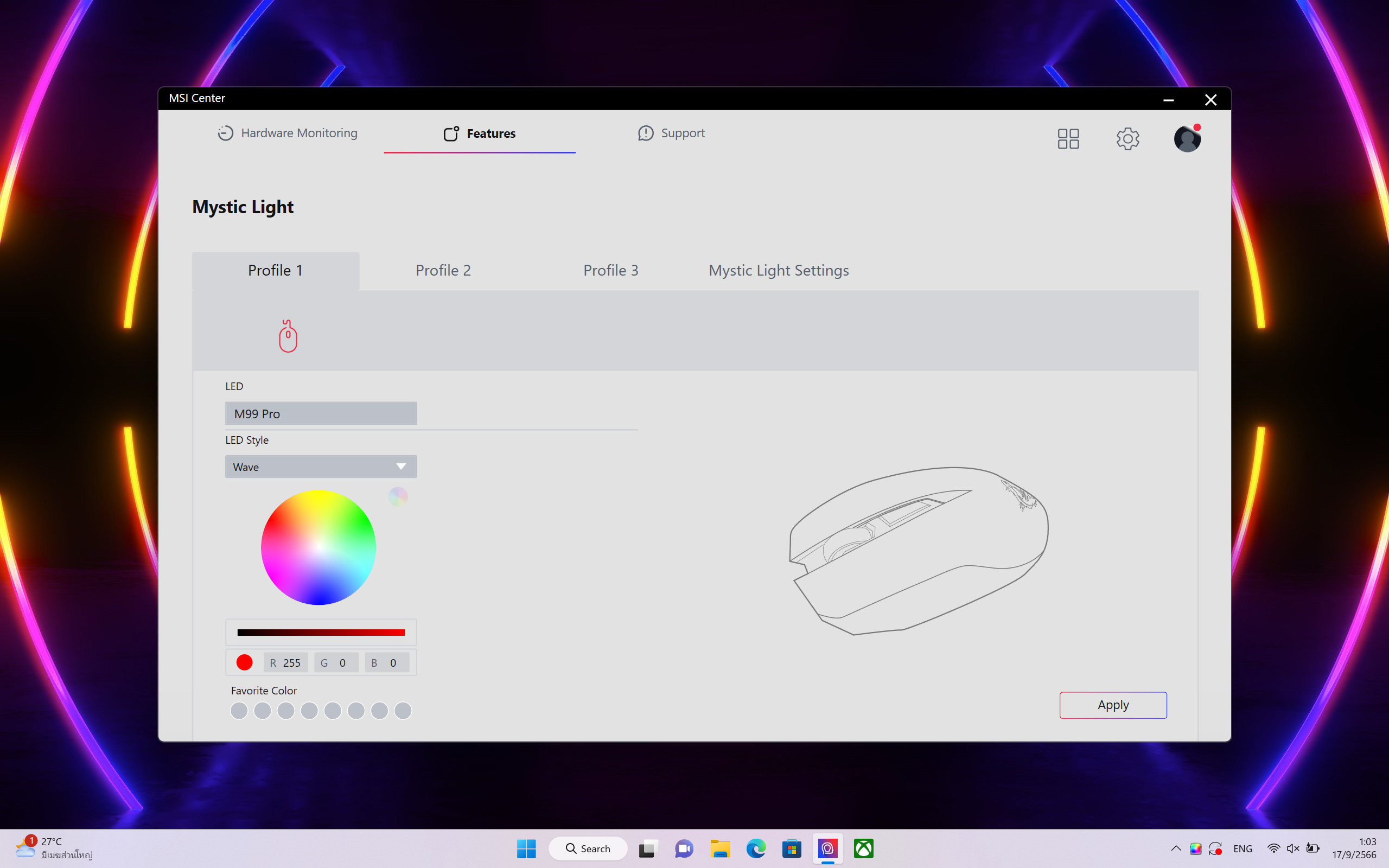Select Profile 3 tab
1389x868 pixels.
tap(611, 270)
